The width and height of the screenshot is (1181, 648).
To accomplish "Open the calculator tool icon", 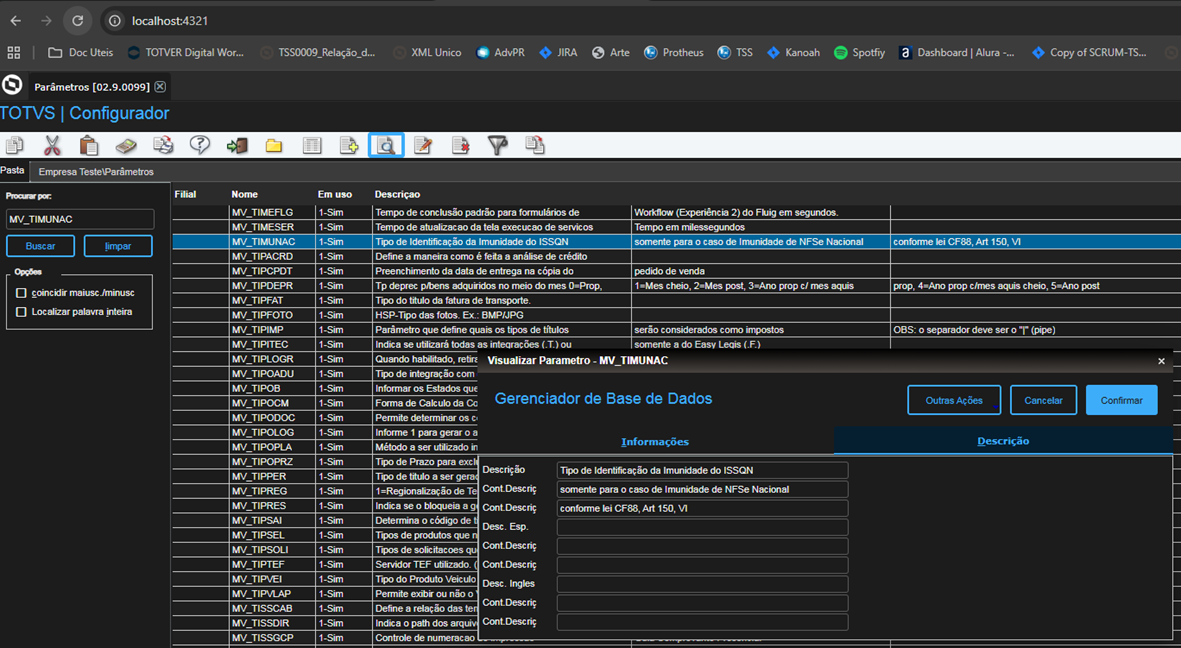I will [126, 145].
